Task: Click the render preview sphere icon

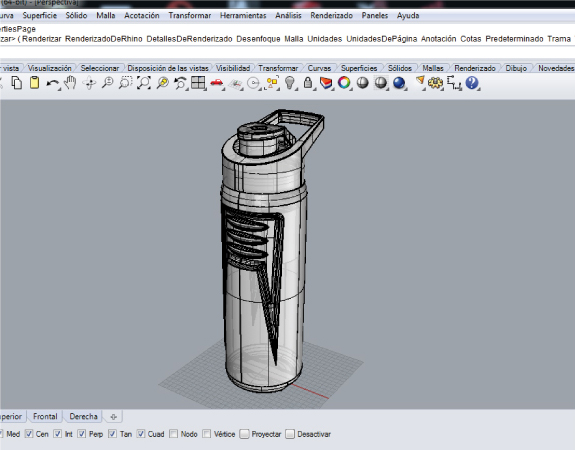Action: [x=381, y=83]
